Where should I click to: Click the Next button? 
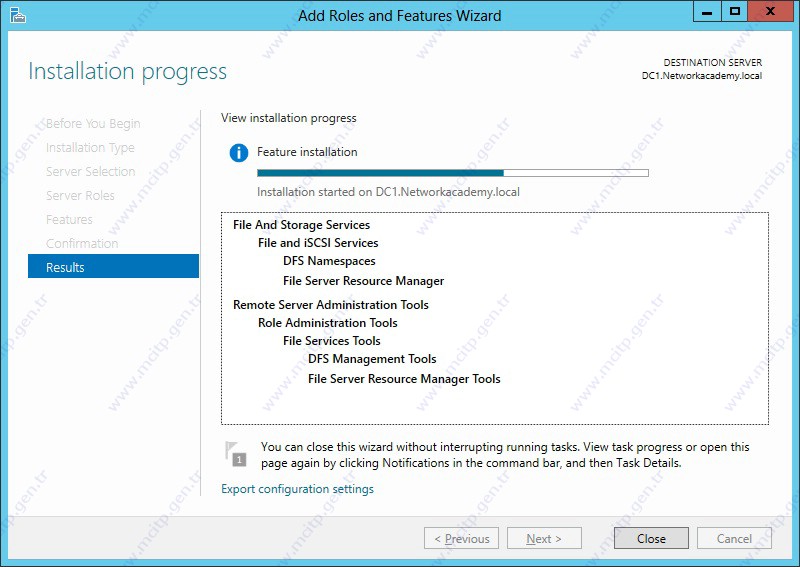544,538
